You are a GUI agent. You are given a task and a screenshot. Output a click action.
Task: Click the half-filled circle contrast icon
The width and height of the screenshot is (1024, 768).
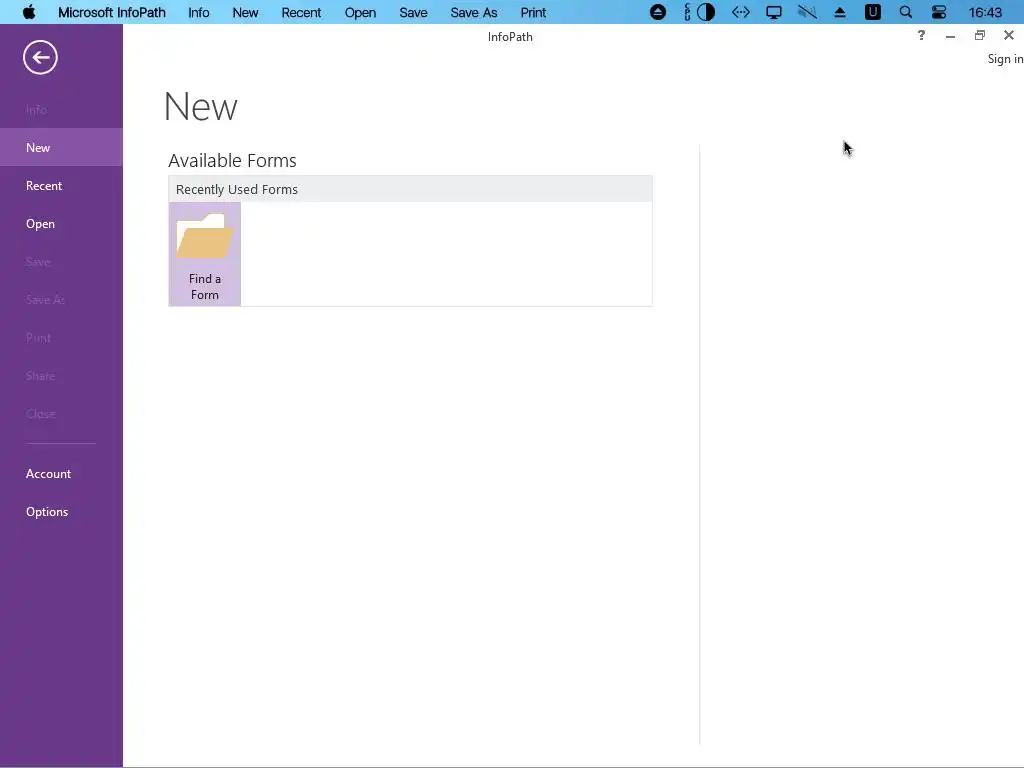[x=706, y=12]
